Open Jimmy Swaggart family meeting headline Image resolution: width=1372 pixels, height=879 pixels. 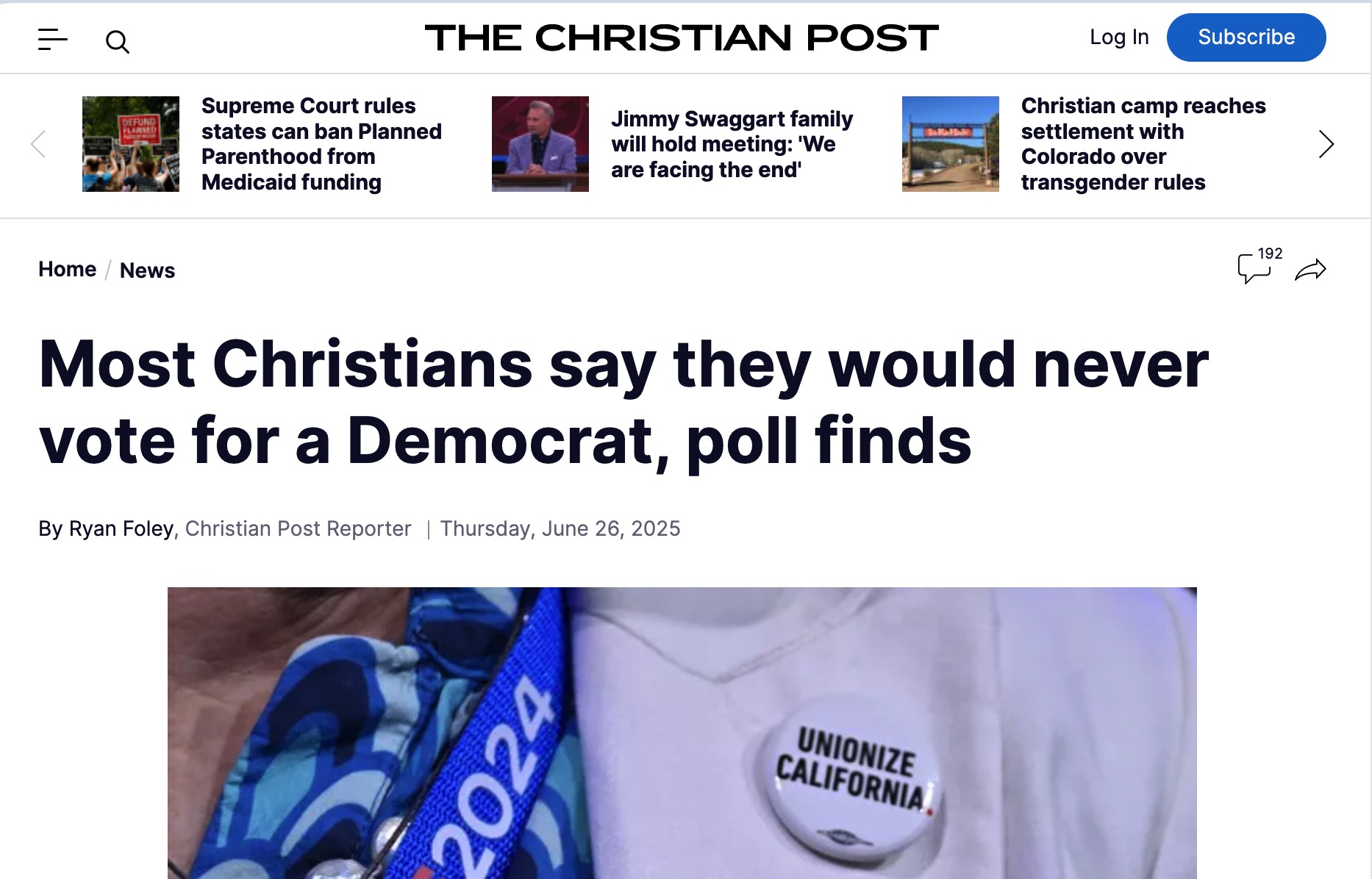732,144
